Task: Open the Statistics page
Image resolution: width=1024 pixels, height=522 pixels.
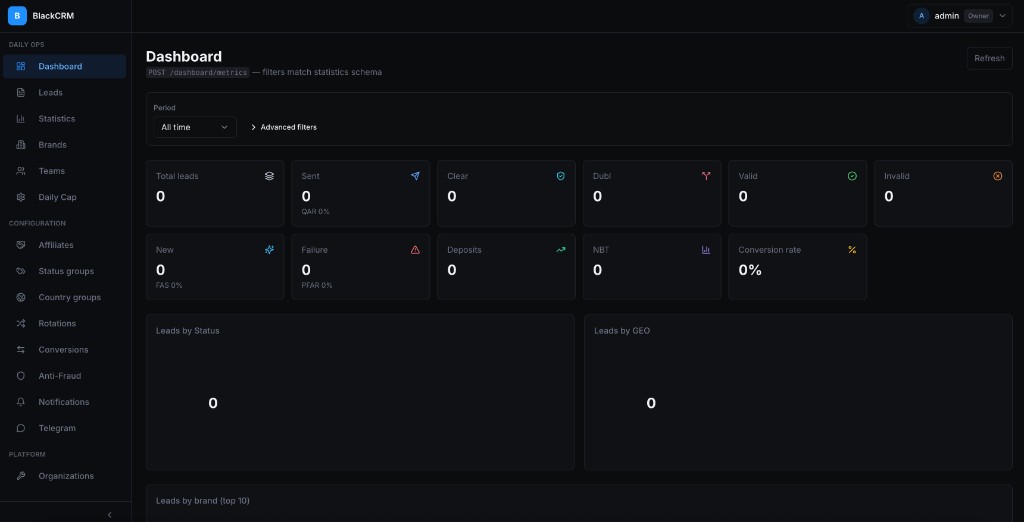Action: click(65, 119)
